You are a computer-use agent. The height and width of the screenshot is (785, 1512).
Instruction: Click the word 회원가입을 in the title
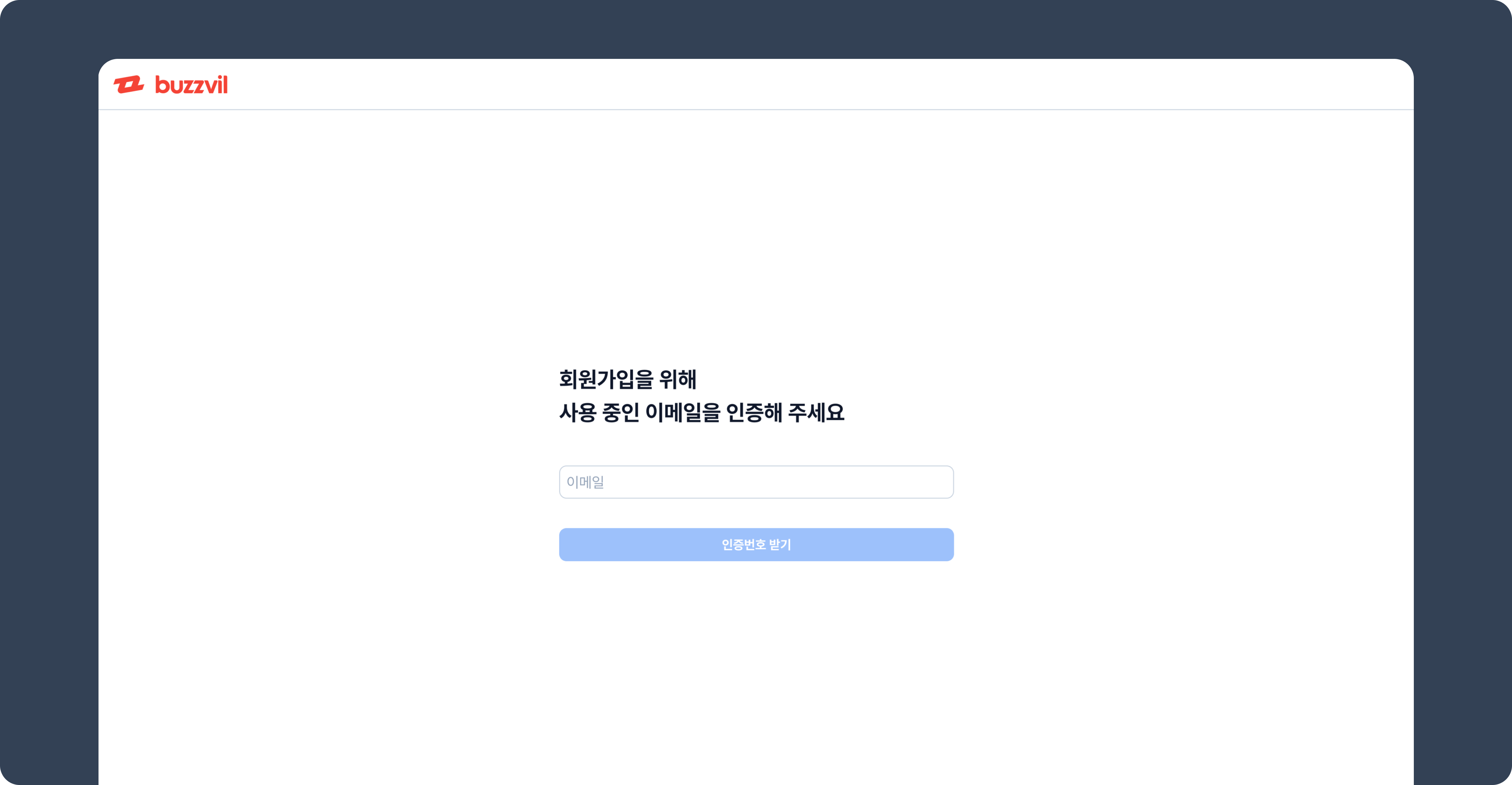(606, 379)
